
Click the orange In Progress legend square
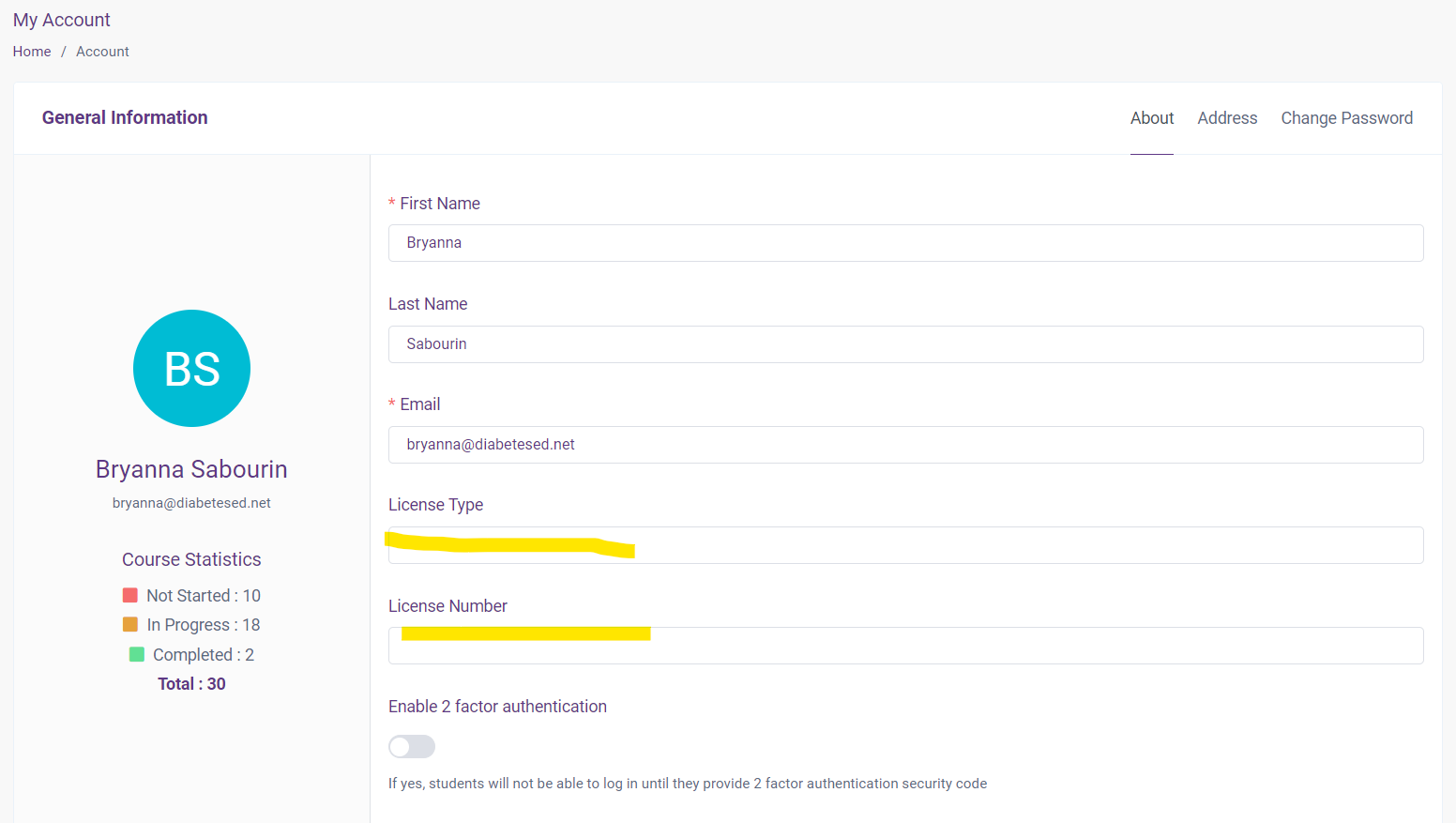pos(130,624)
